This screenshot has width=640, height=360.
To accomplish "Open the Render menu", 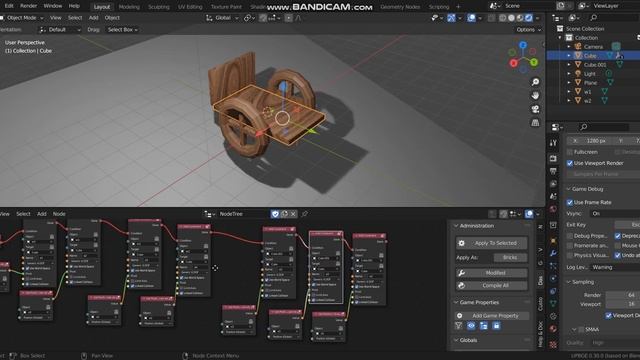I will (x=29, y=6).
